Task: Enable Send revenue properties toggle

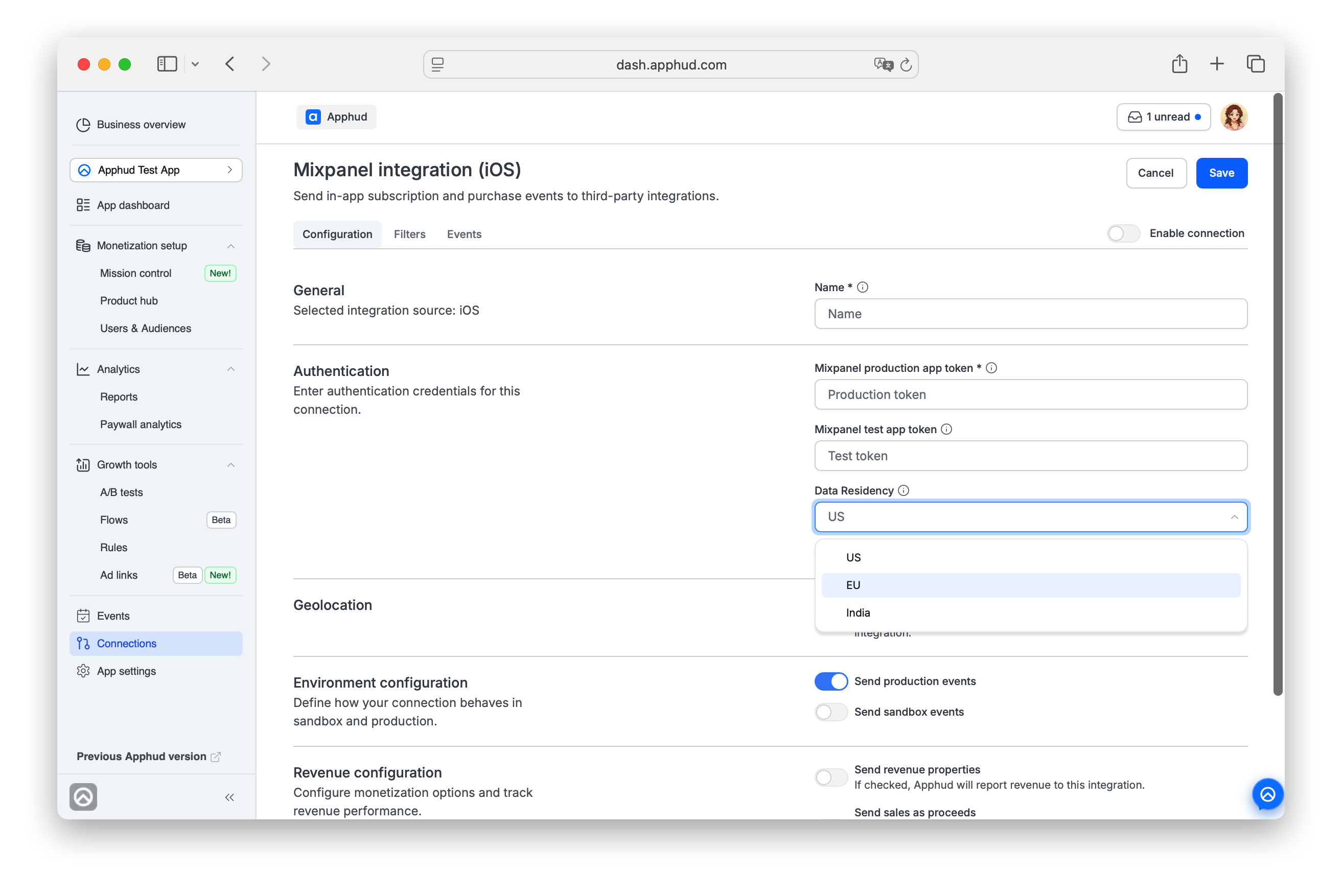Action: pyautogui.click(x=830, y=777)
